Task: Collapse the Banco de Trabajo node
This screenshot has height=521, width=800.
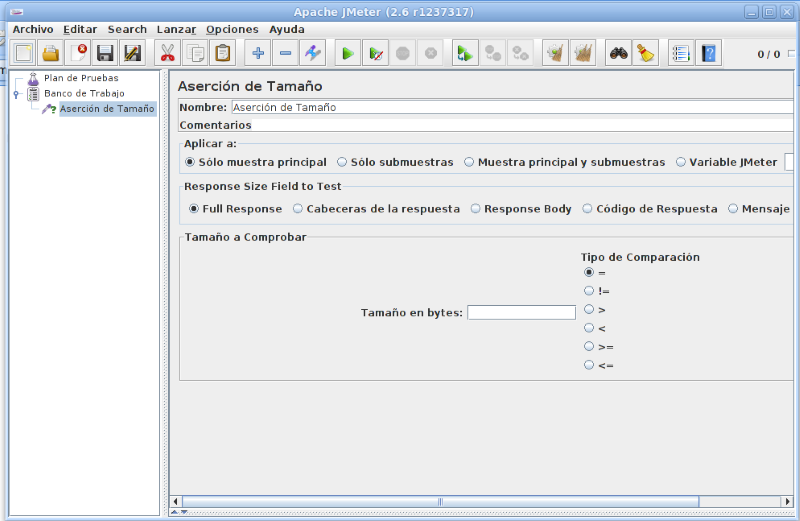Action: pos(16,94)
